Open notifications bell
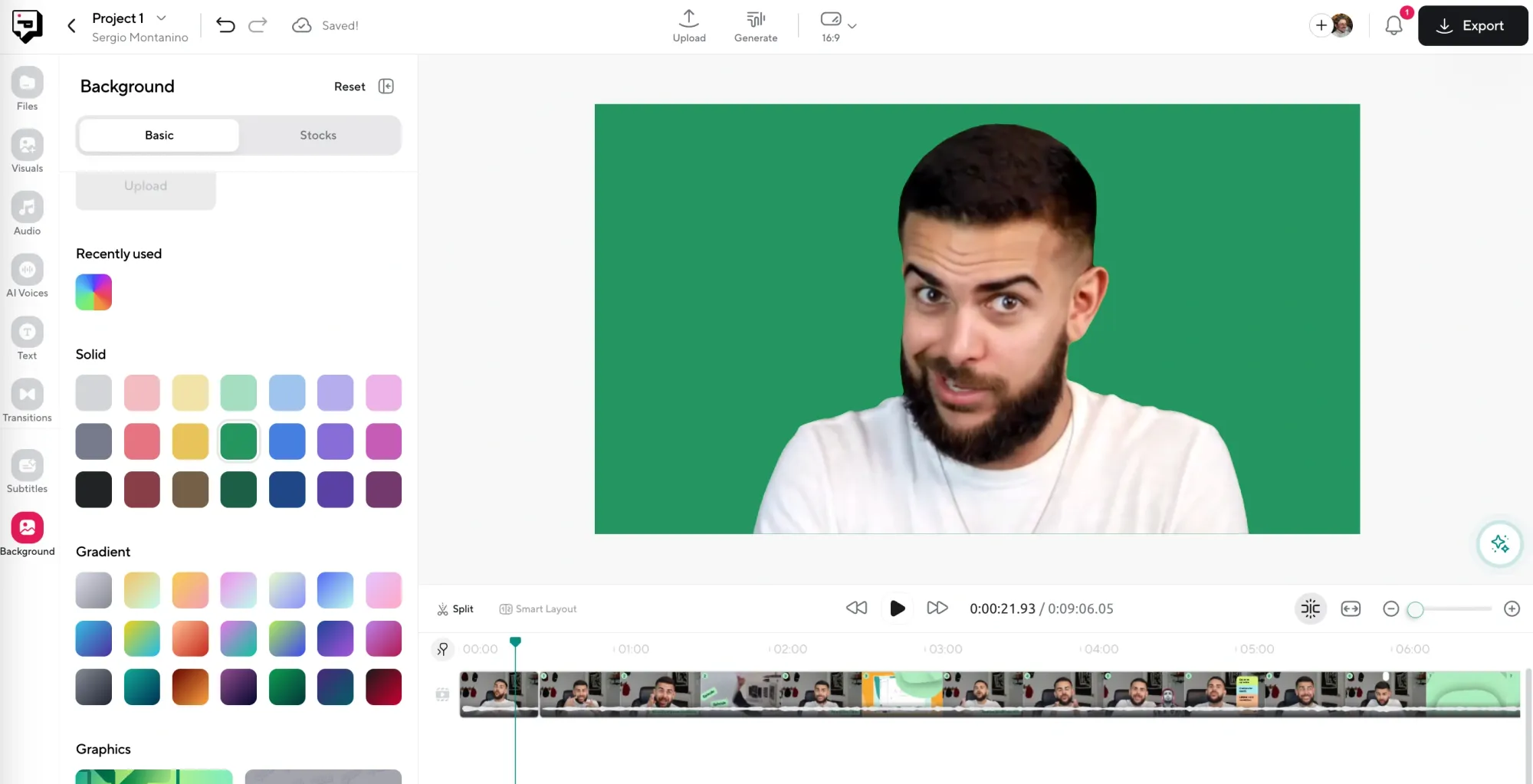Viewport: 1533px width, 784px height. tap(1393, 25)
